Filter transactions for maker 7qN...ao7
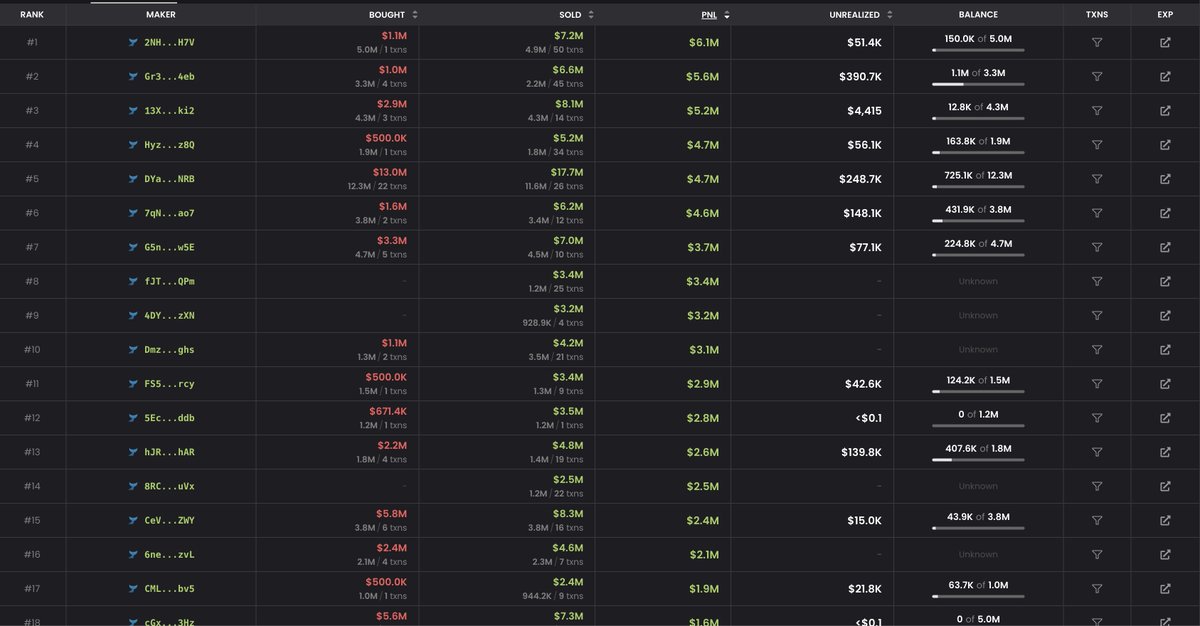The image size is (1200, 626). pyautogui.click(x=1097, y=213)
